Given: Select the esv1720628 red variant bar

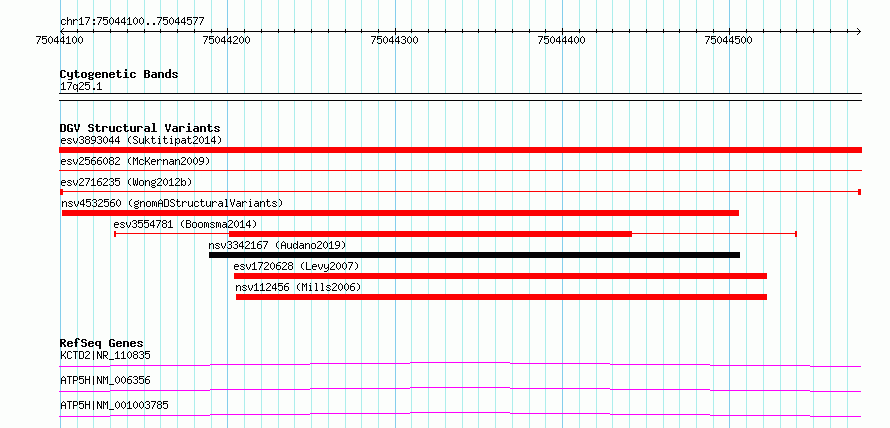Looking at the screenshot, I should pos(500,276).
